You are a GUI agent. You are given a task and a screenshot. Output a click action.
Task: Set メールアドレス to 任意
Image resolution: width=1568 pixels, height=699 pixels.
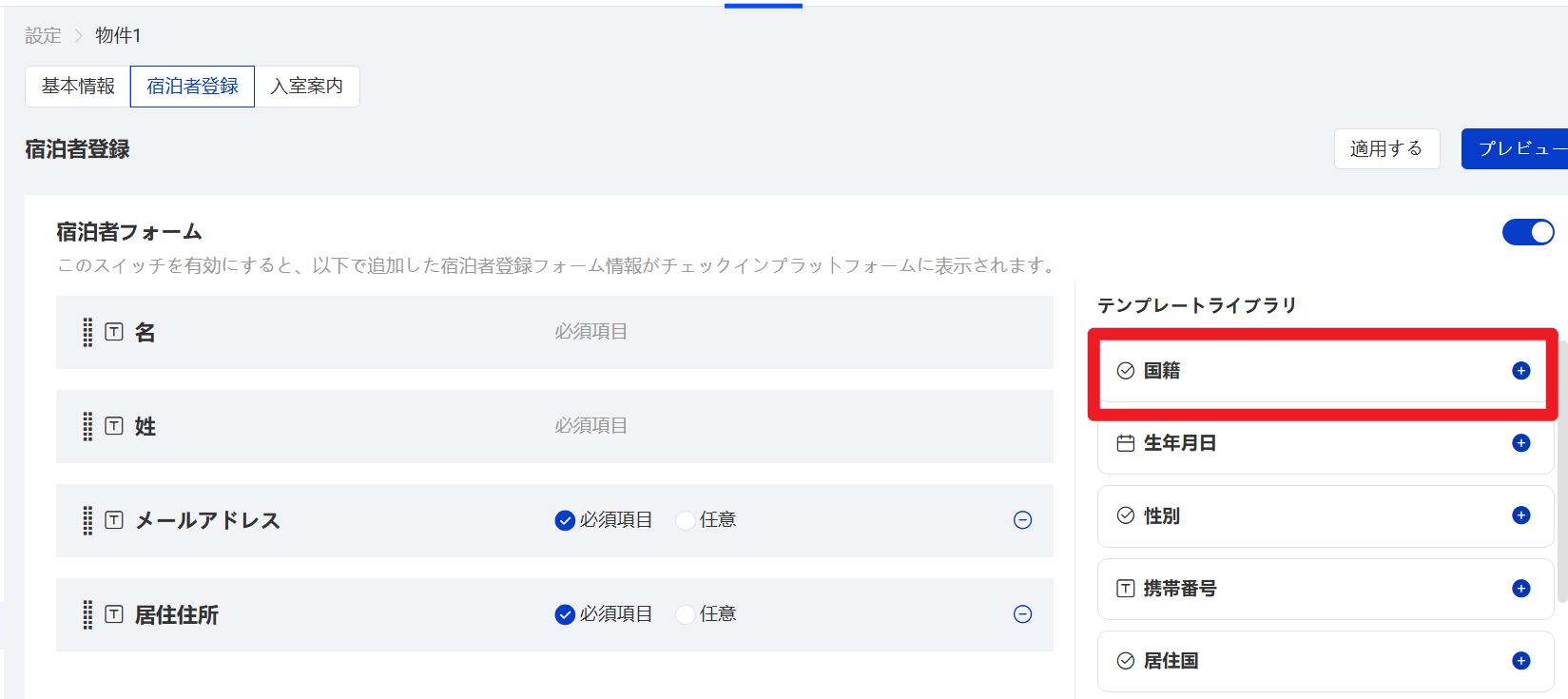click(x=685, y=520)
